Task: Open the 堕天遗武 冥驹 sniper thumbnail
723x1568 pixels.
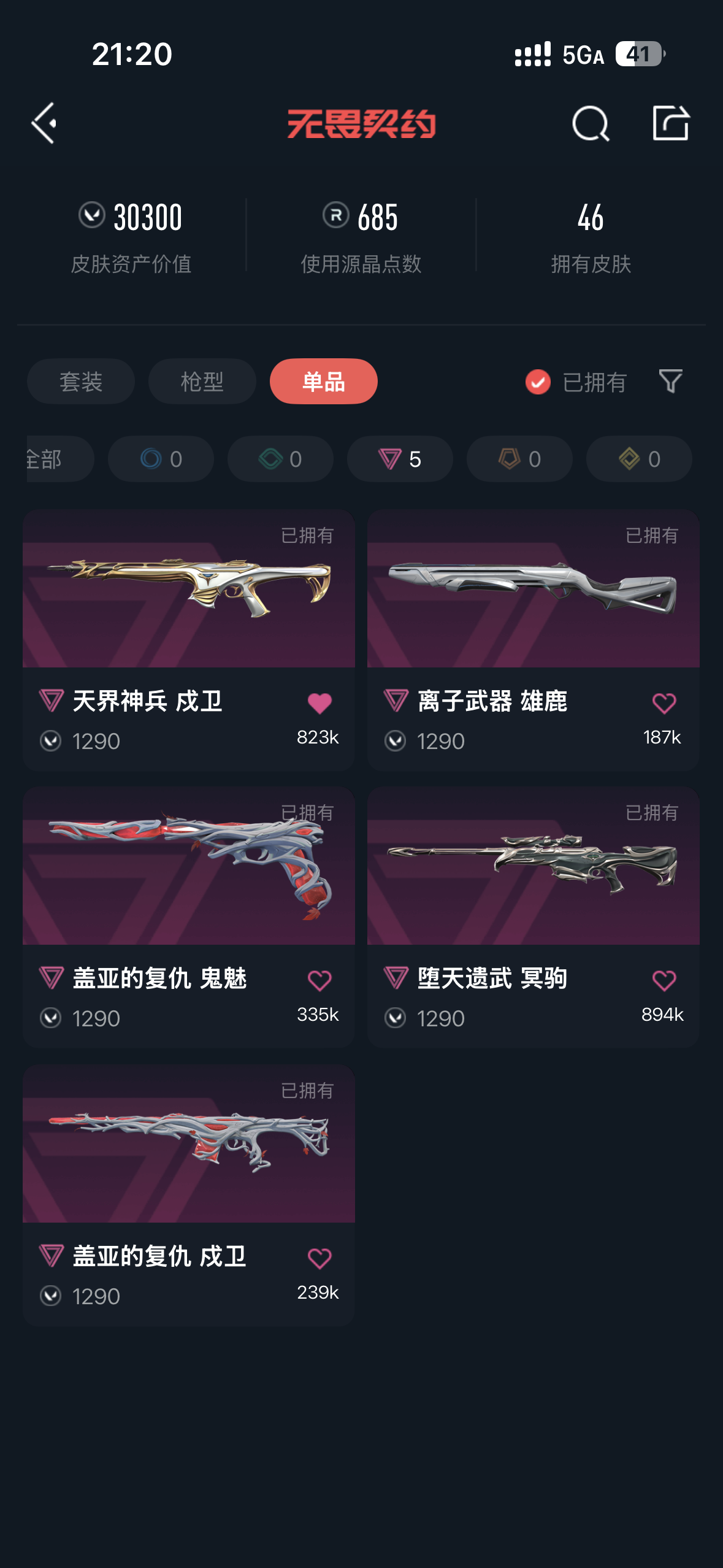Action: click(533, 866)
